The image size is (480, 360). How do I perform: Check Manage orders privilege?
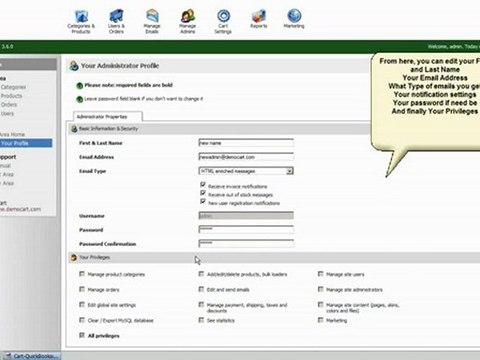pyautogui.click(x=82, y=289)
